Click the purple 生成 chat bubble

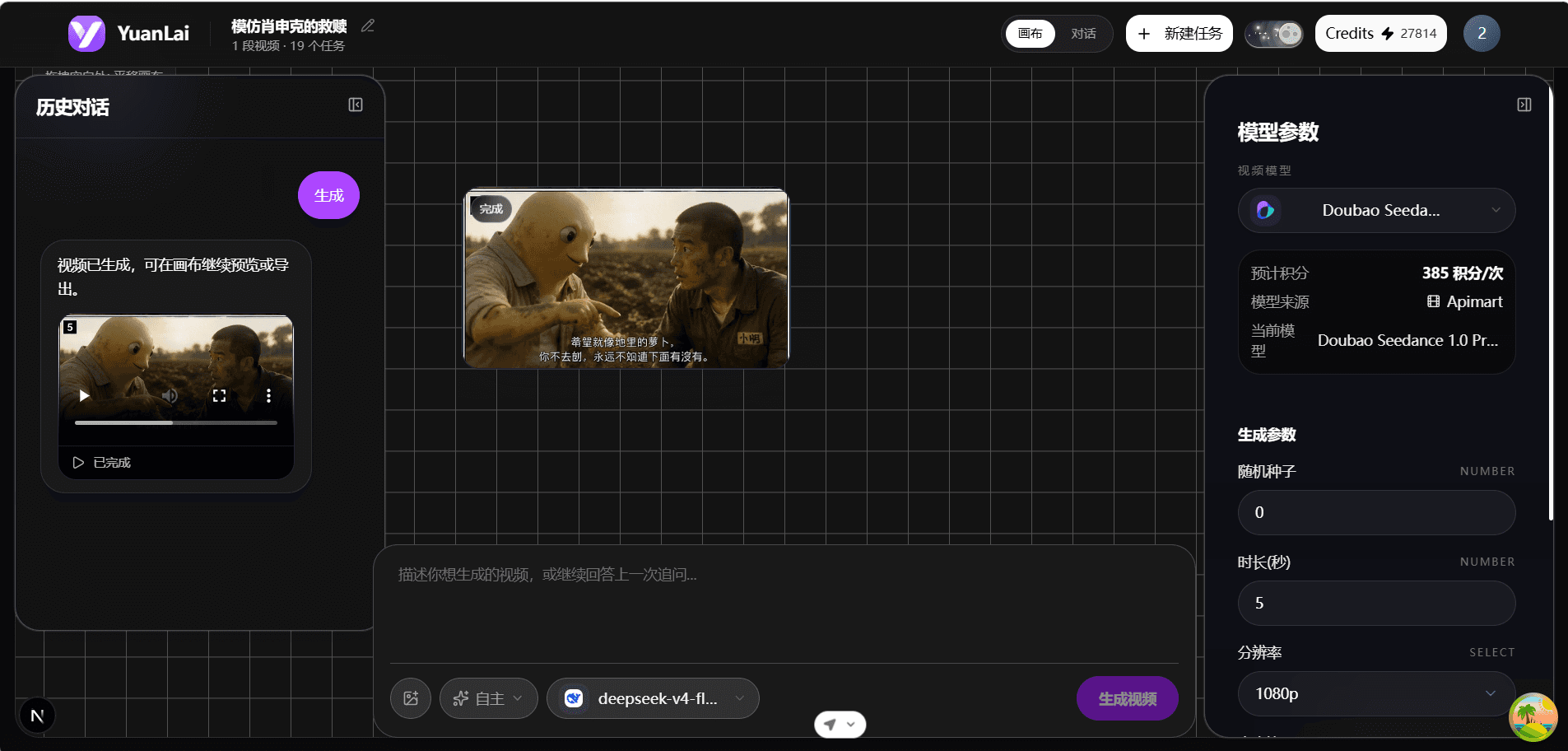click(x=328, y=195)
